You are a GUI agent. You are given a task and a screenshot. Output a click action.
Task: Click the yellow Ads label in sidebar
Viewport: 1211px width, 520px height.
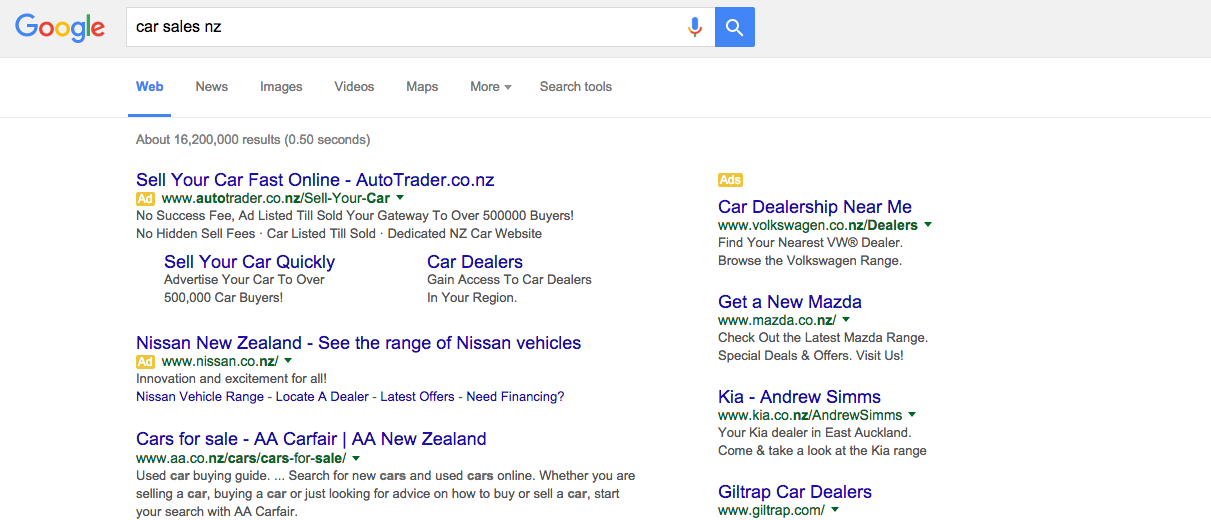point(730,180)
